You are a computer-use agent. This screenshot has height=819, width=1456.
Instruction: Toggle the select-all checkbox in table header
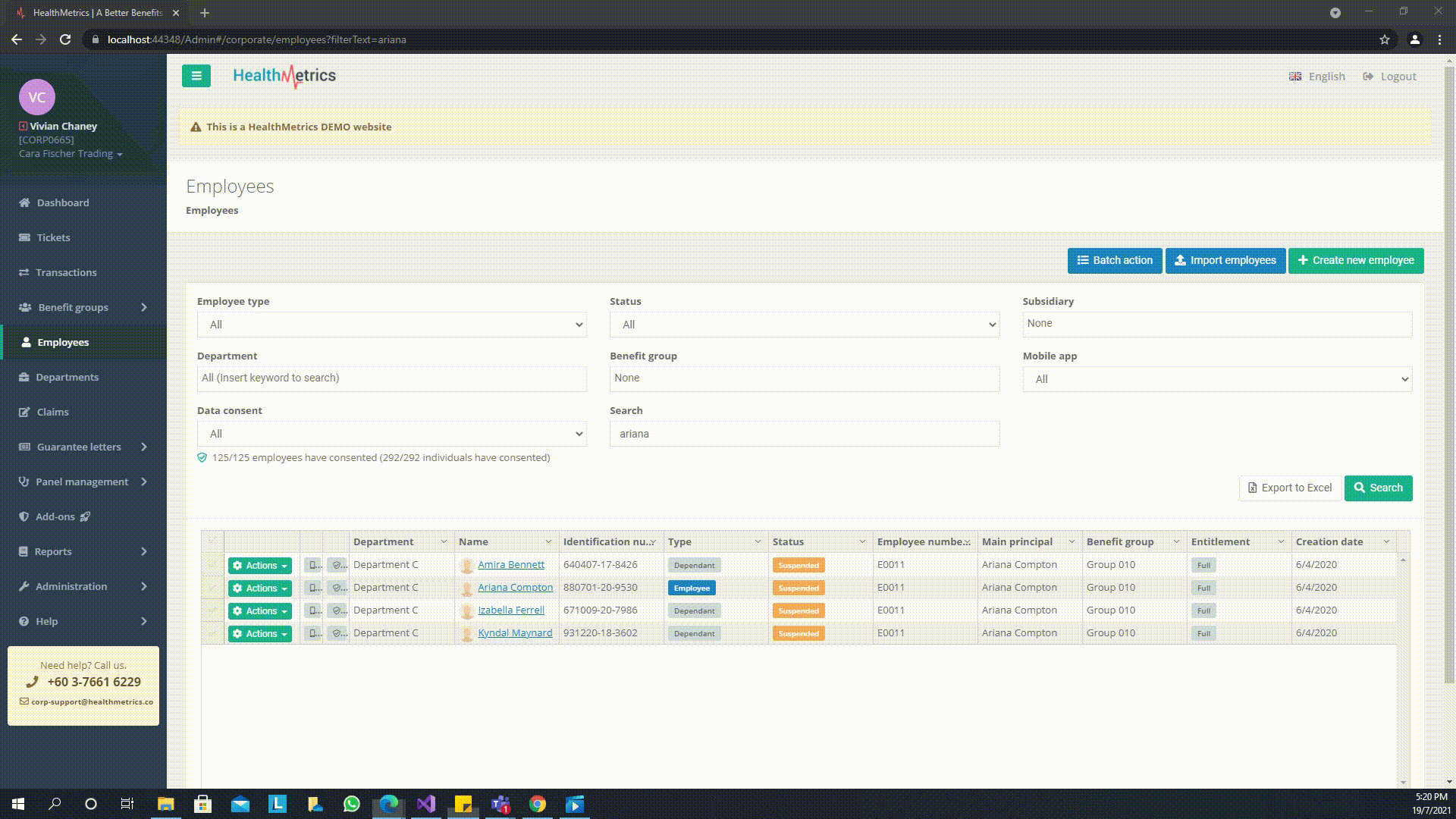[212, 541]
